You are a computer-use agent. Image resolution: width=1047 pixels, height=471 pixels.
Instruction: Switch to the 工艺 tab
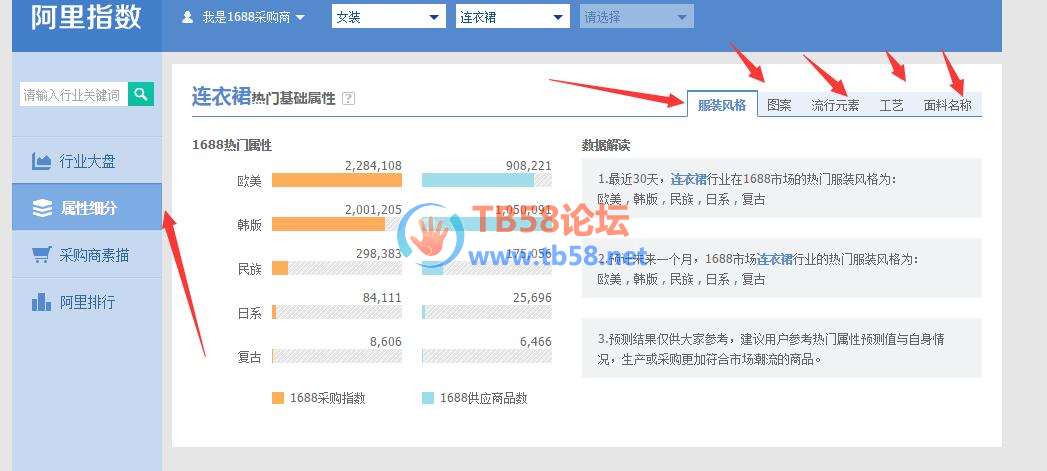(891, 105)
